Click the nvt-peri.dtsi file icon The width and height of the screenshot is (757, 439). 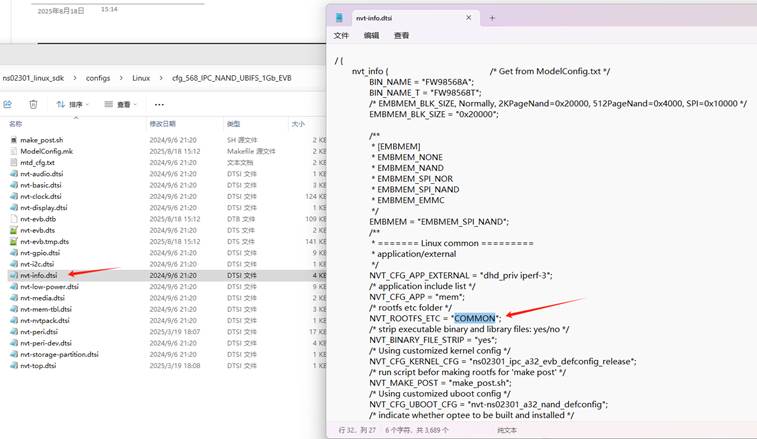tap(14, 332)
